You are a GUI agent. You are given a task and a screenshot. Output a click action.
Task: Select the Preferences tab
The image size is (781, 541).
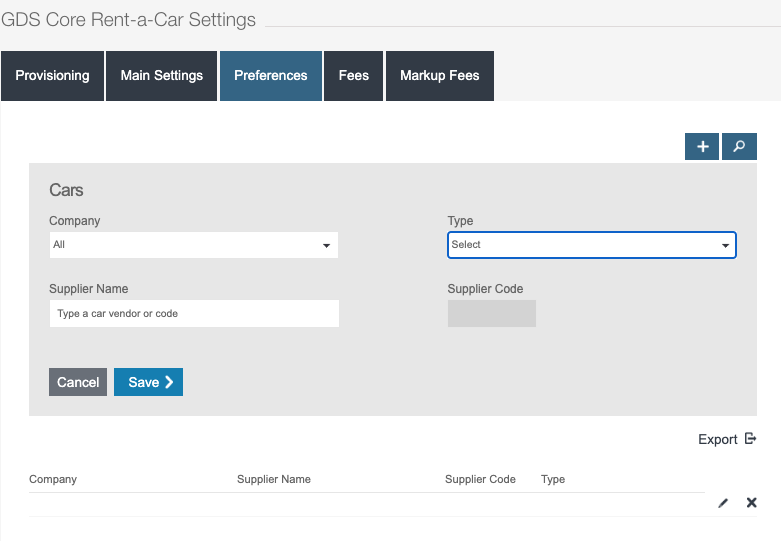pos(271,76)
